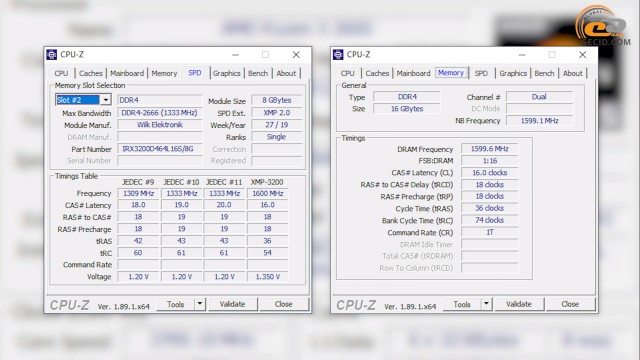Open Caches tab in left window
Image resolution: width=640 pixels, height=360 pixels.
click(x=91, y=73)
